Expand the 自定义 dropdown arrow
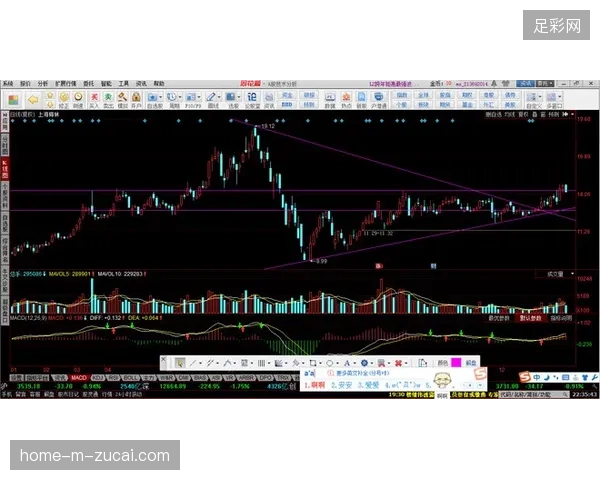The image size is (600, 480). click(540, 97)
